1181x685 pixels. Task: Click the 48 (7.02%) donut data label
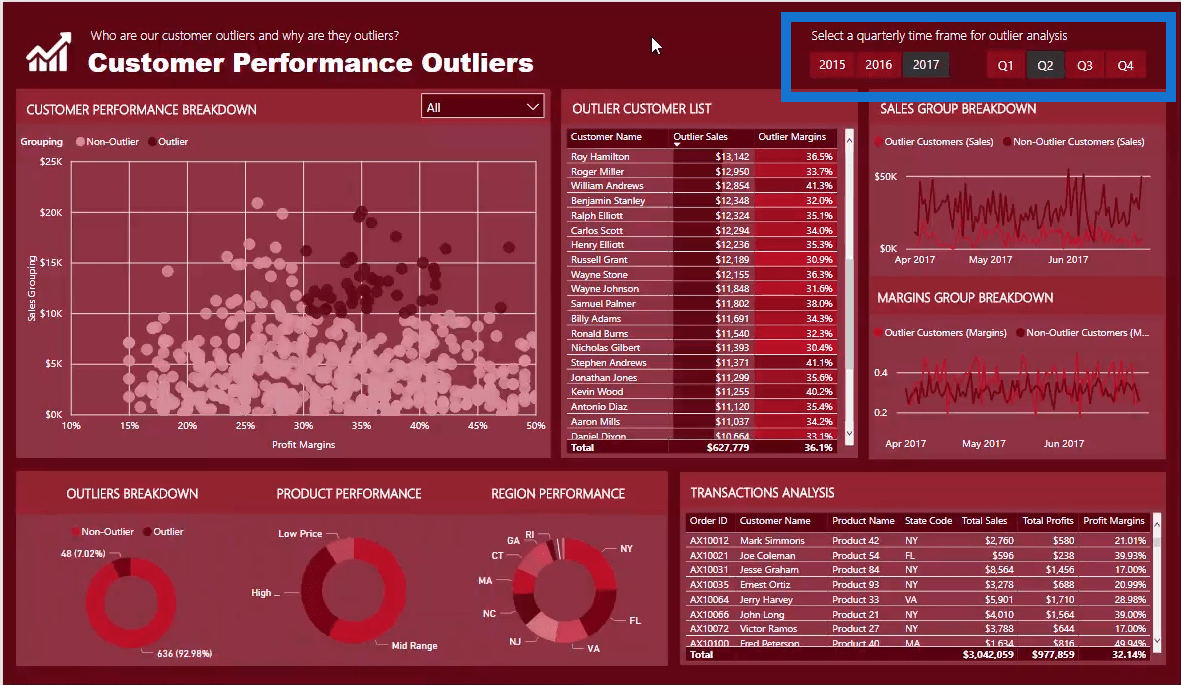click(83, 554)
